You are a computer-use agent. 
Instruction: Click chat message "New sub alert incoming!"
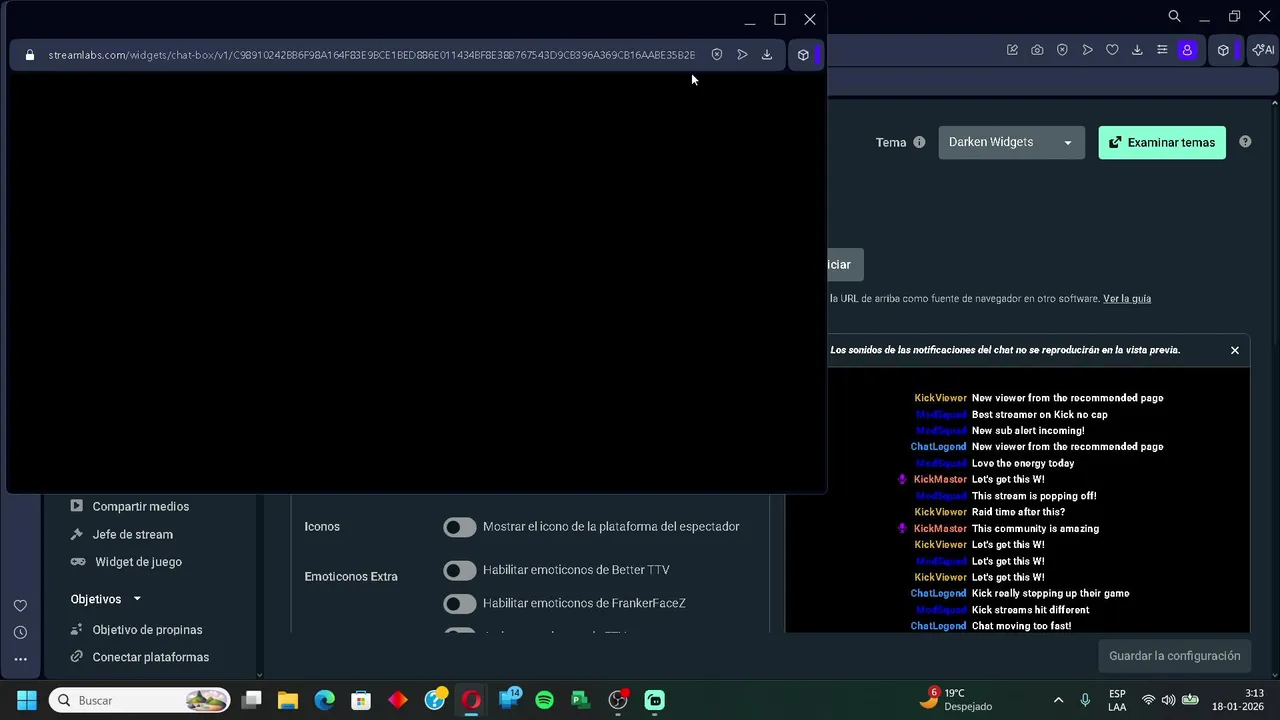[1028, 431]
